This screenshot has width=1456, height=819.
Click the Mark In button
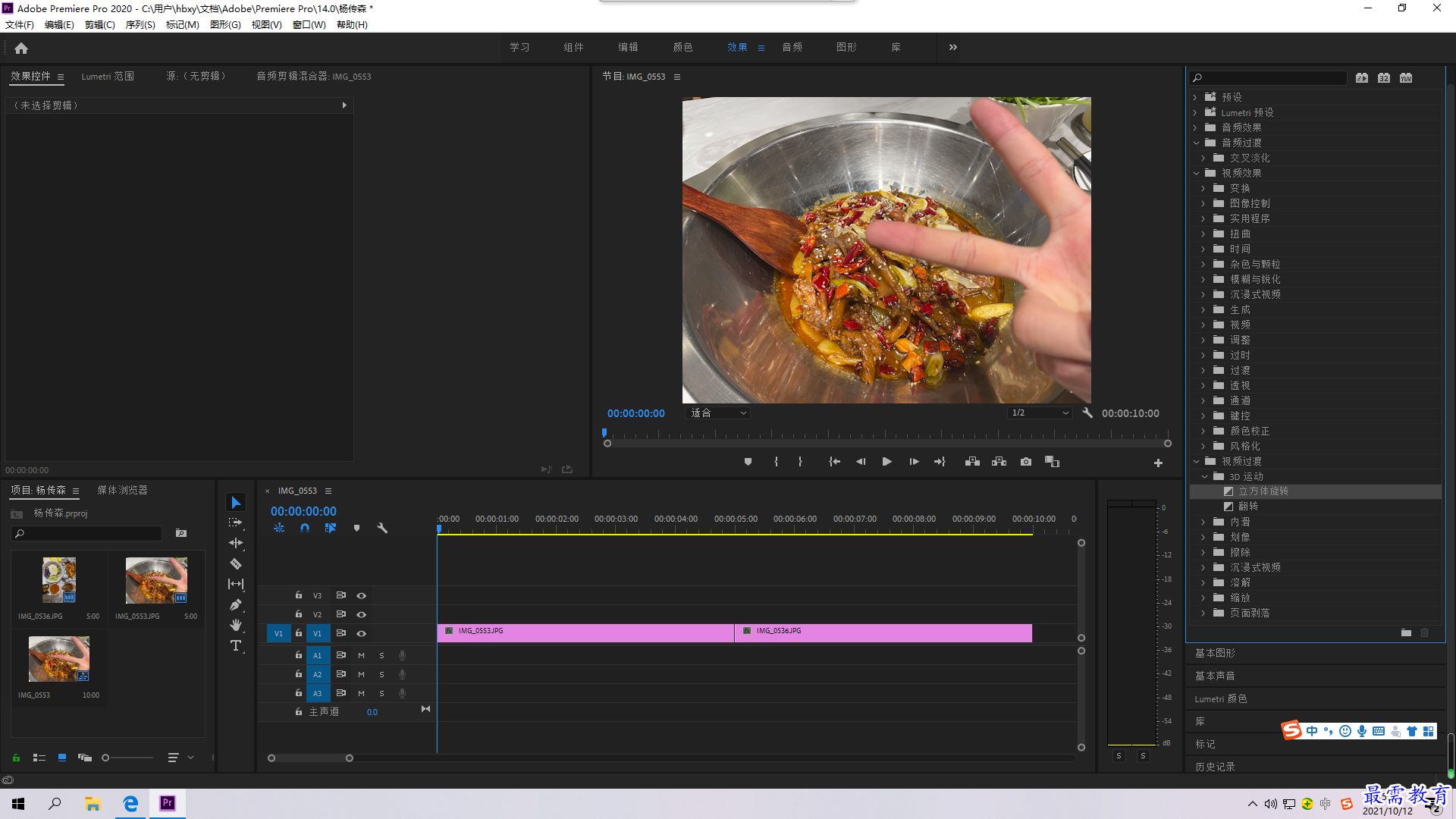click(x=776, y=462)
